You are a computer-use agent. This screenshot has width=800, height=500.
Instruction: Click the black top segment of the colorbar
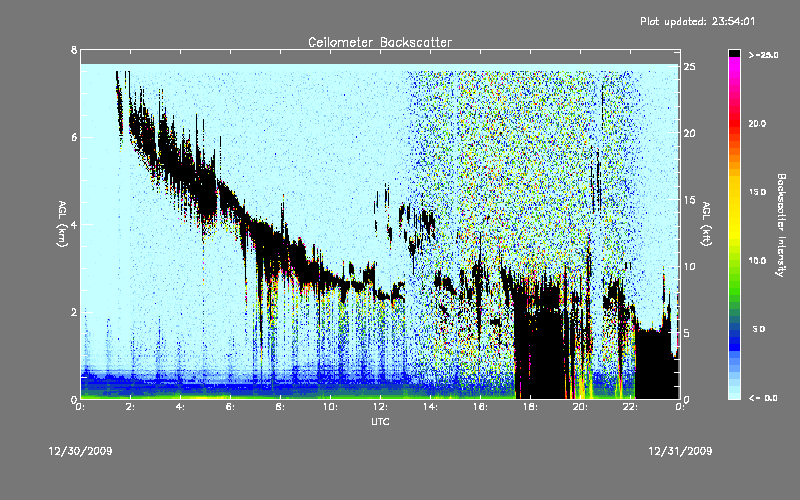pyautogui.click(x=734, y=53)
